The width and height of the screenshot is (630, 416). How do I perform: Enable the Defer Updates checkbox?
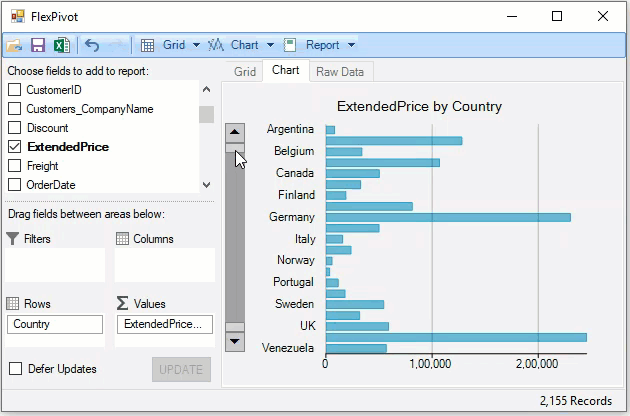point(15,369)
